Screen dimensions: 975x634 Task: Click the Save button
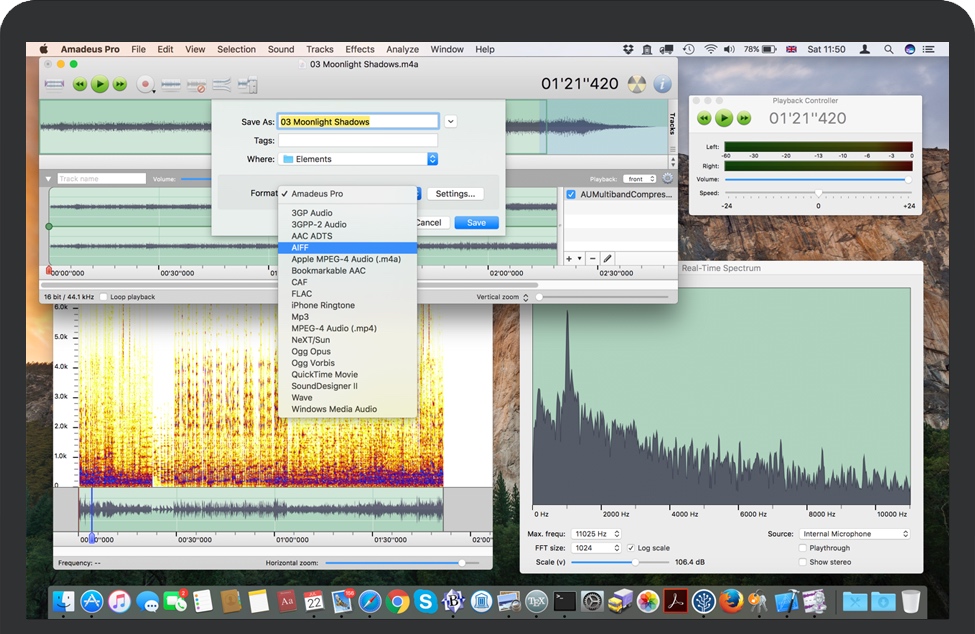pos(476,222)
